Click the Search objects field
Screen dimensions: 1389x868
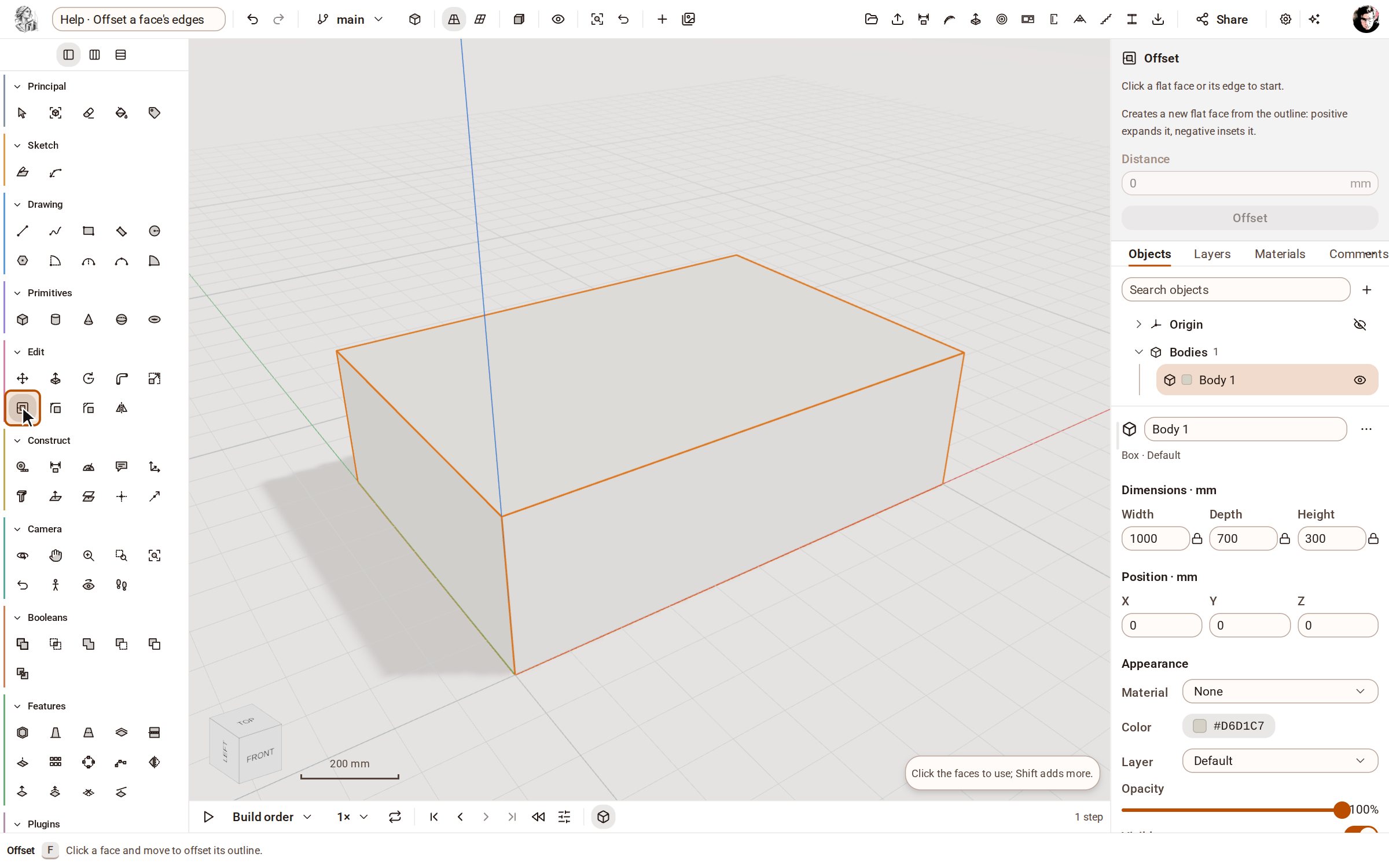(1236, 290)
